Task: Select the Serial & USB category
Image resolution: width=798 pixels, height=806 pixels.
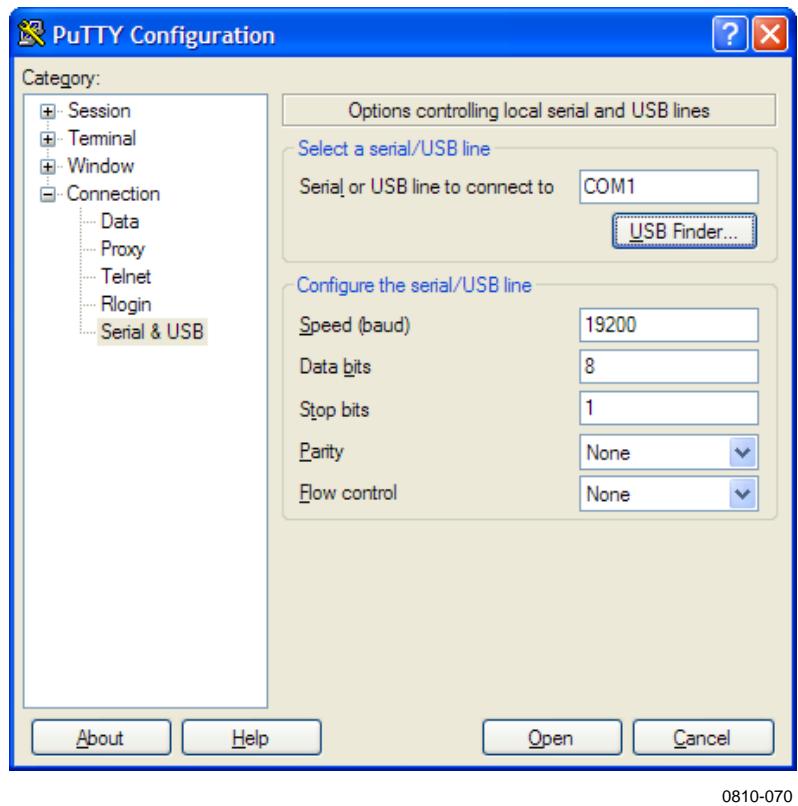Action: pos(152,332)
